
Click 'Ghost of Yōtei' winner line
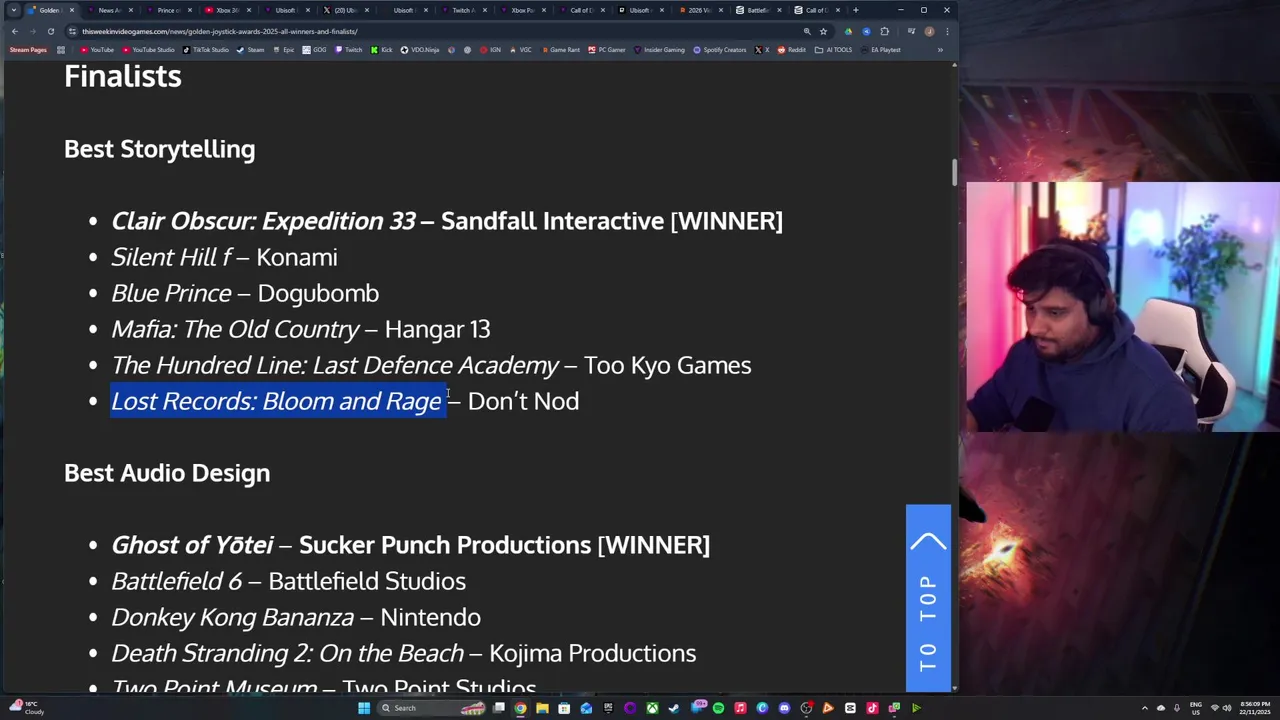pyautogui.click(x=410, y=545)
